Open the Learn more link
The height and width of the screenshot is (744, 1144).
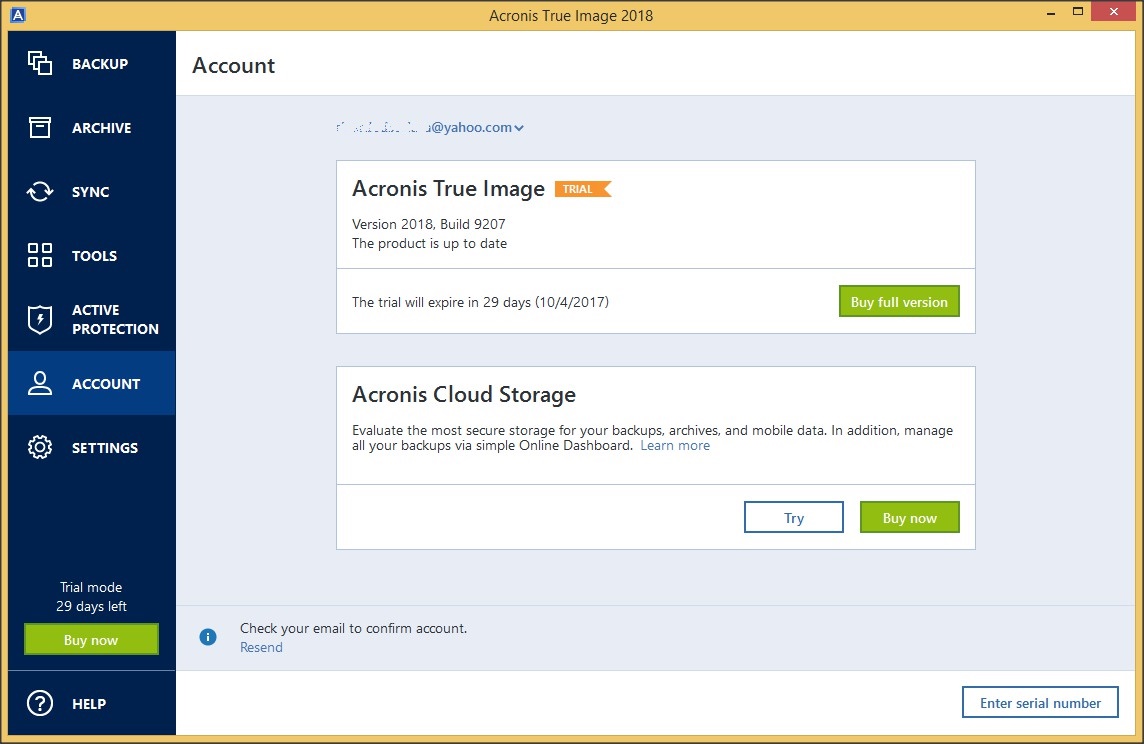tap(675, 445)
